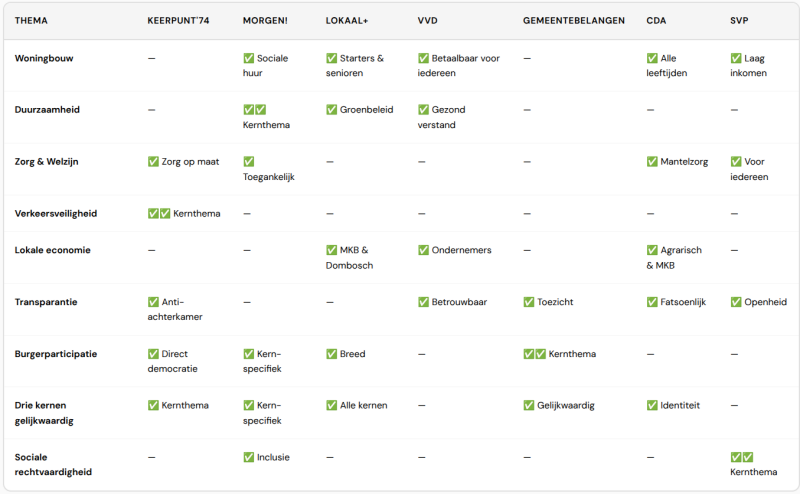Click the checkmark before "Ondernemers"
Image resolution: width=800 pixels, height=494 pixels.
point(424,250)
